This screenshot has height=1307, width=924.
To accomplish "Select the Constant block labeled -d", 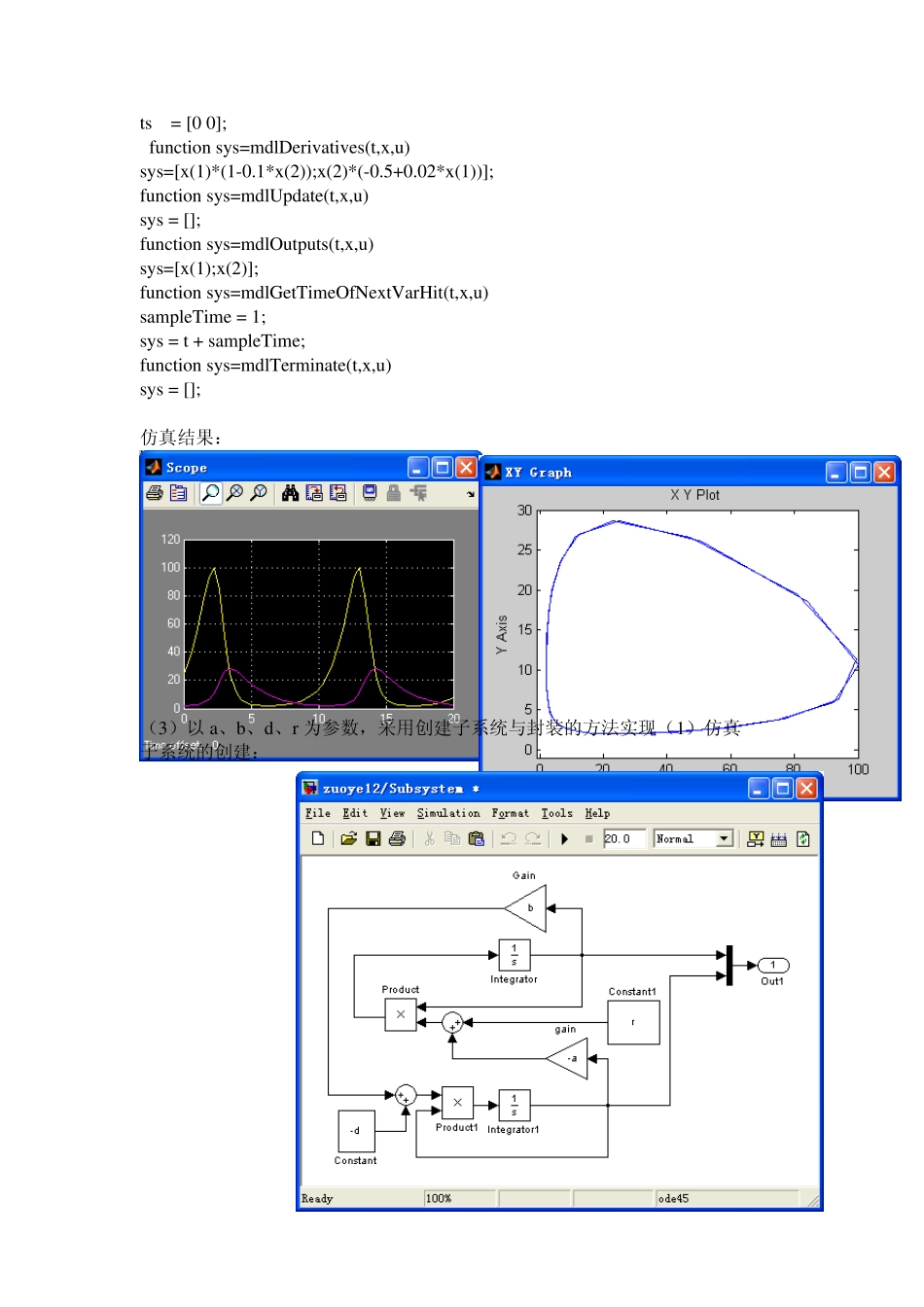I will (356, 1131).
